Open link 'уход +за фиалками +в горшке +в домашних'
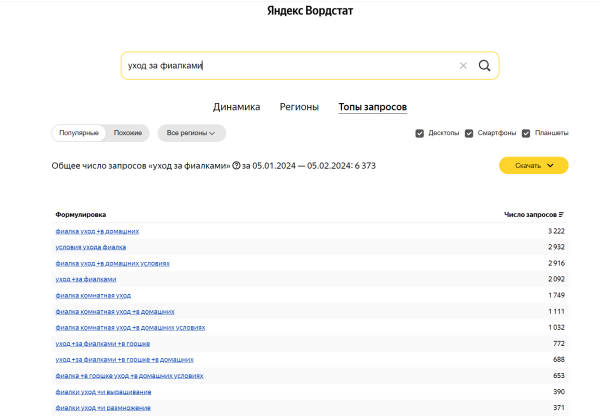The height and width of the screenshot is (418, 600). (x=124, y=360)
